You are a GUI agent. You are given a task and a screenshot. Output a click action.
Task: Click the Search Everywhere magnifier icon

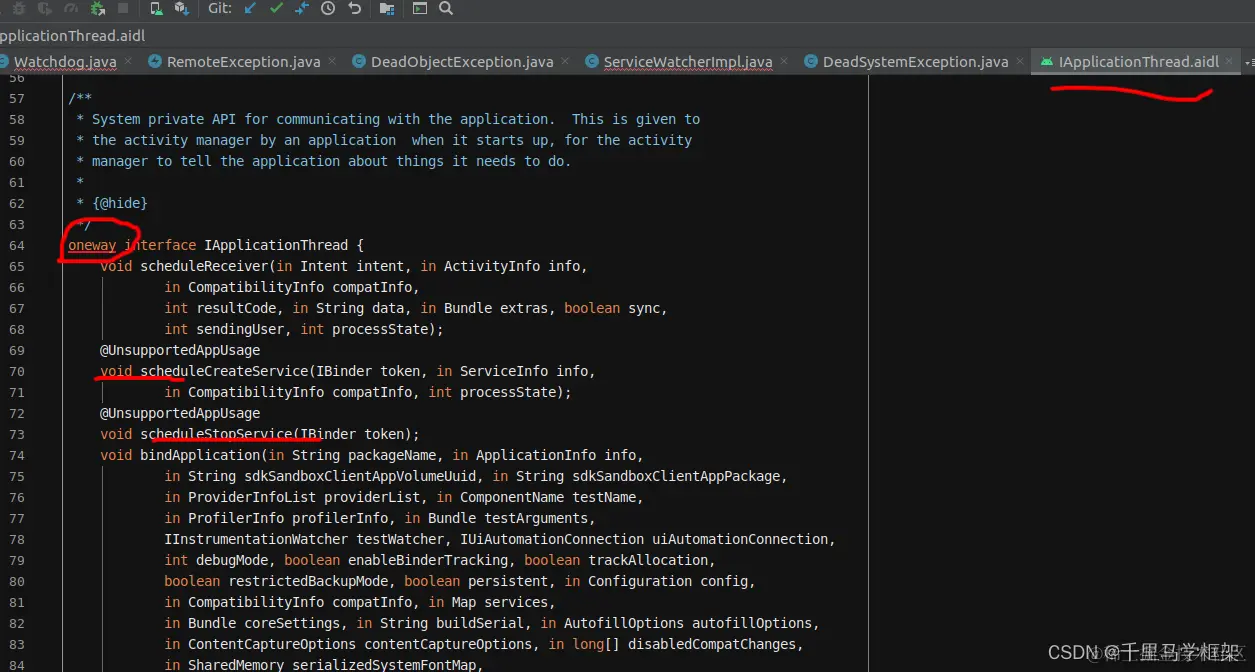446,8
